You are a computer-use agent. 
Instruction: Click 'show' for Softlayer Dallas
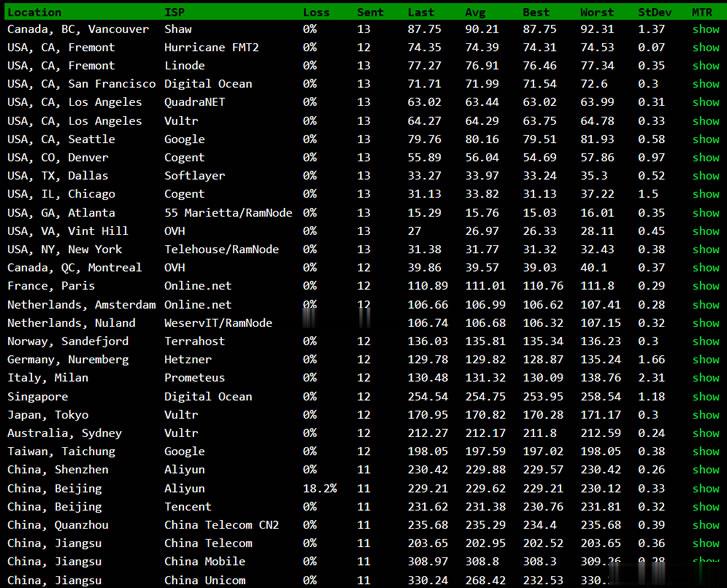[706, 176]
